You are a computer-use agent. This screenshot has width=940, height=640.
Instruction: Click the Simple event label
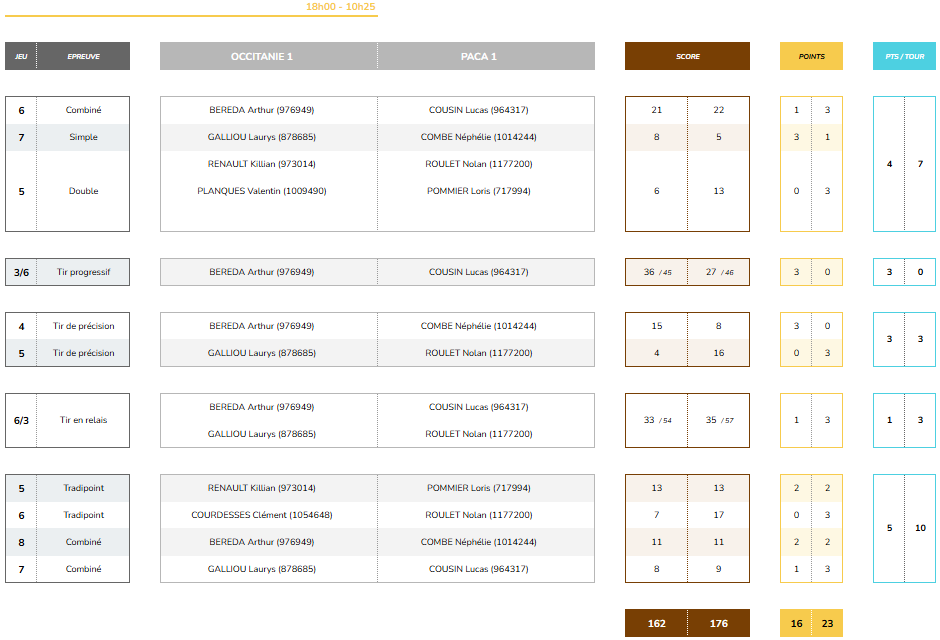click(x=84, y=137)
